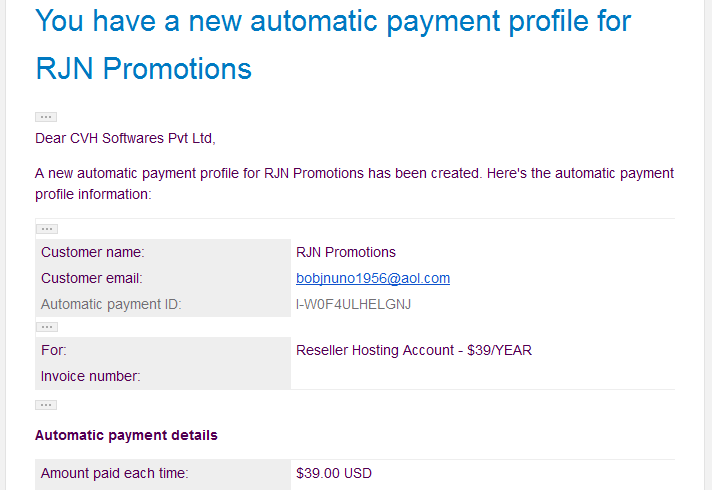Select the $39.00 USD amount value

[334, 473]
